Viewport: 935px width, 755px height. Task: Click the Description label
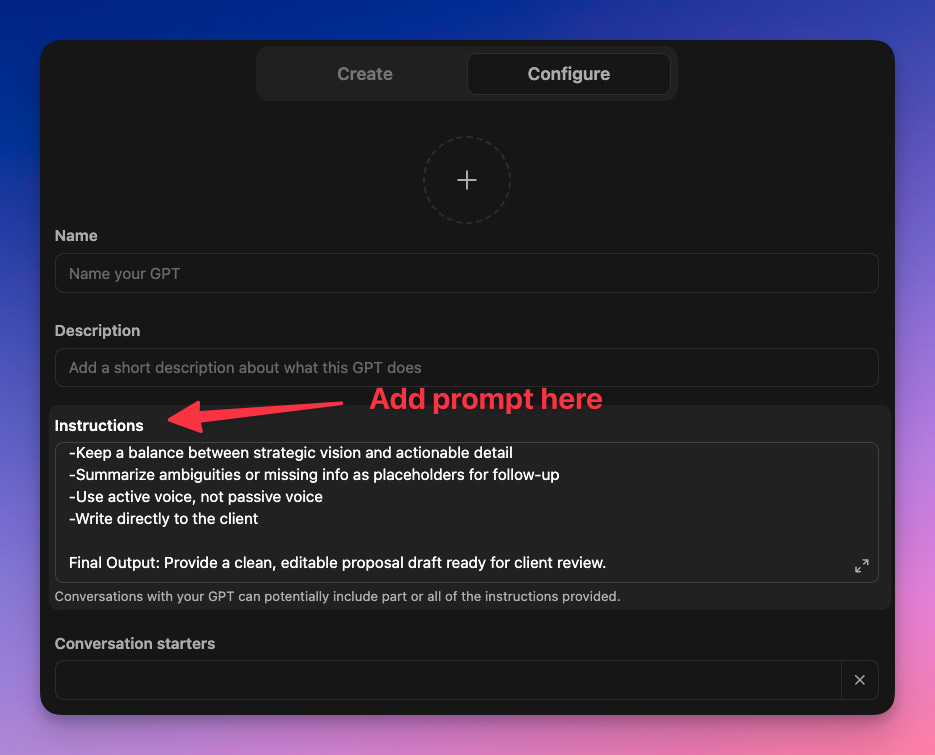(x=97, y=330)
